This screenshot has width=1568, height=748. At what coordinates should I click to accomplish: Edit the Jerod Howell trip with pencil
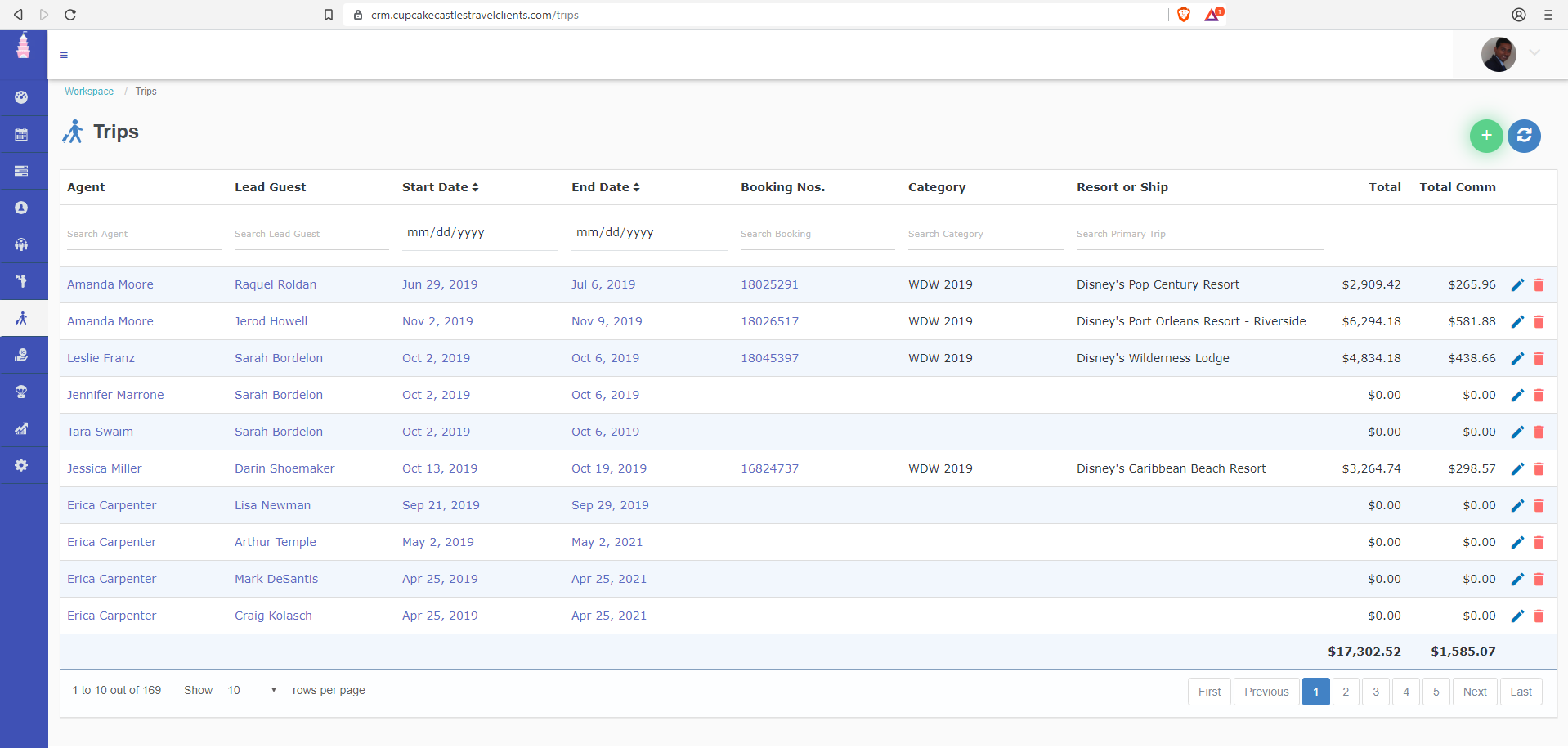(x=1517, y=321)
